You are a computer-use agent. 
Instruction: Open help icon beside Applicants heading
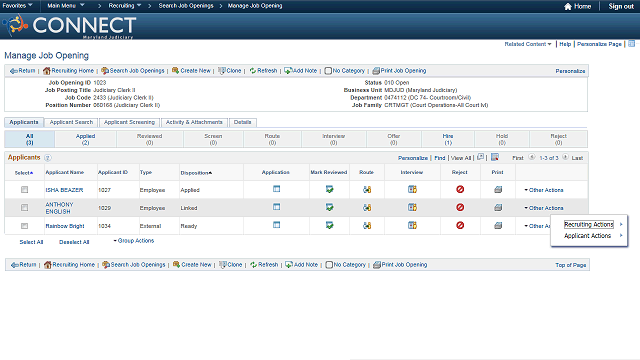(x=47, y=158)
